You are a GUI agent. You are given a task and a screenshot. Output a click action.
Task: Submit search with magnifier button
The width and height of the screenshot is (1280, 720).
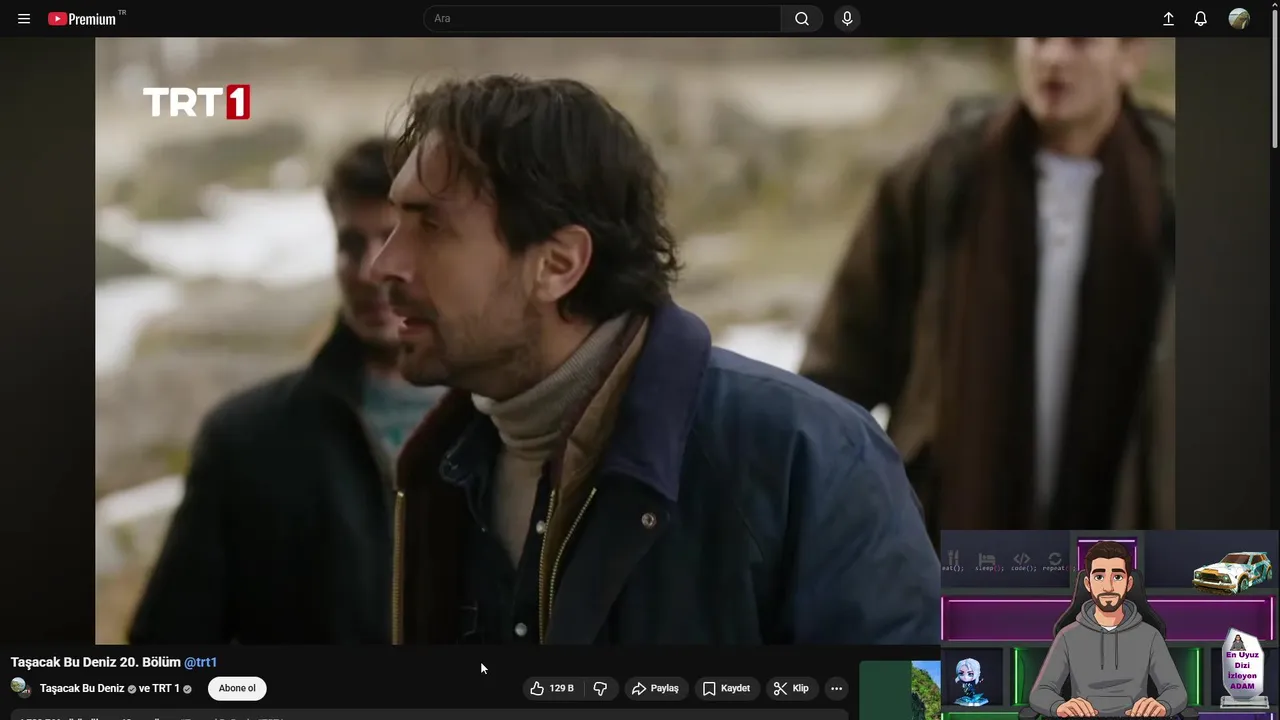[x=802, y=19]
